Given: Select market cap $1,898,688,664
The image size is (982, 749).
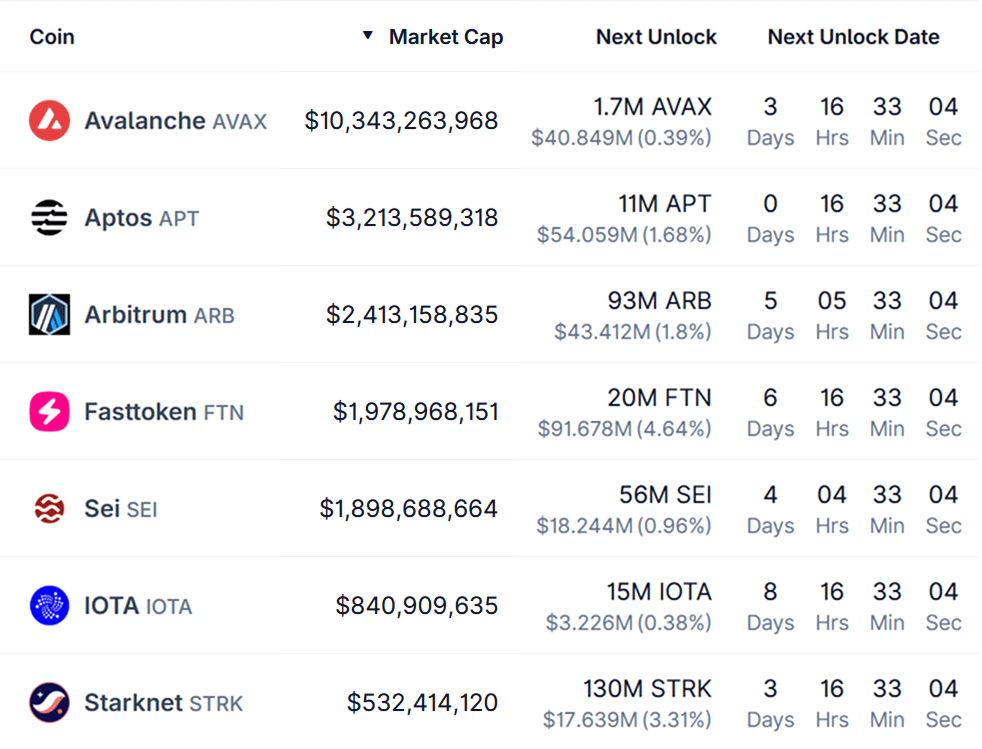Looking at the screenshot, I should (408, 509).
